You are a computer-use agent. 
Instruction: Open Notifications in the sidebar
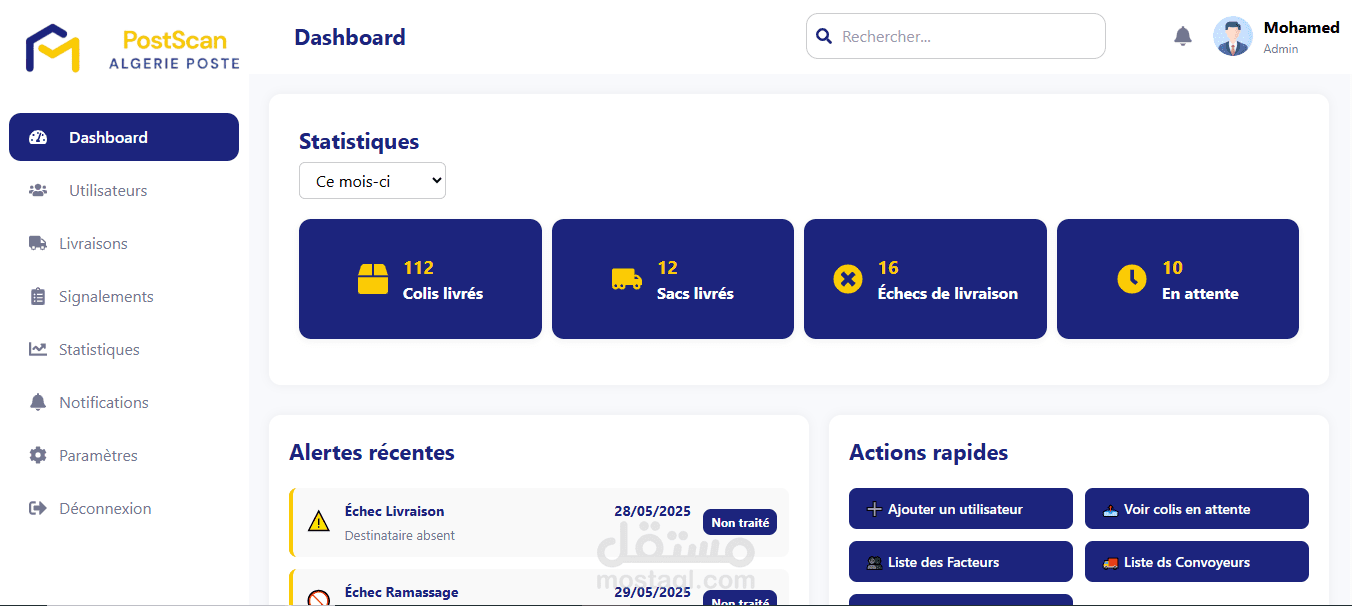(124, 402)
